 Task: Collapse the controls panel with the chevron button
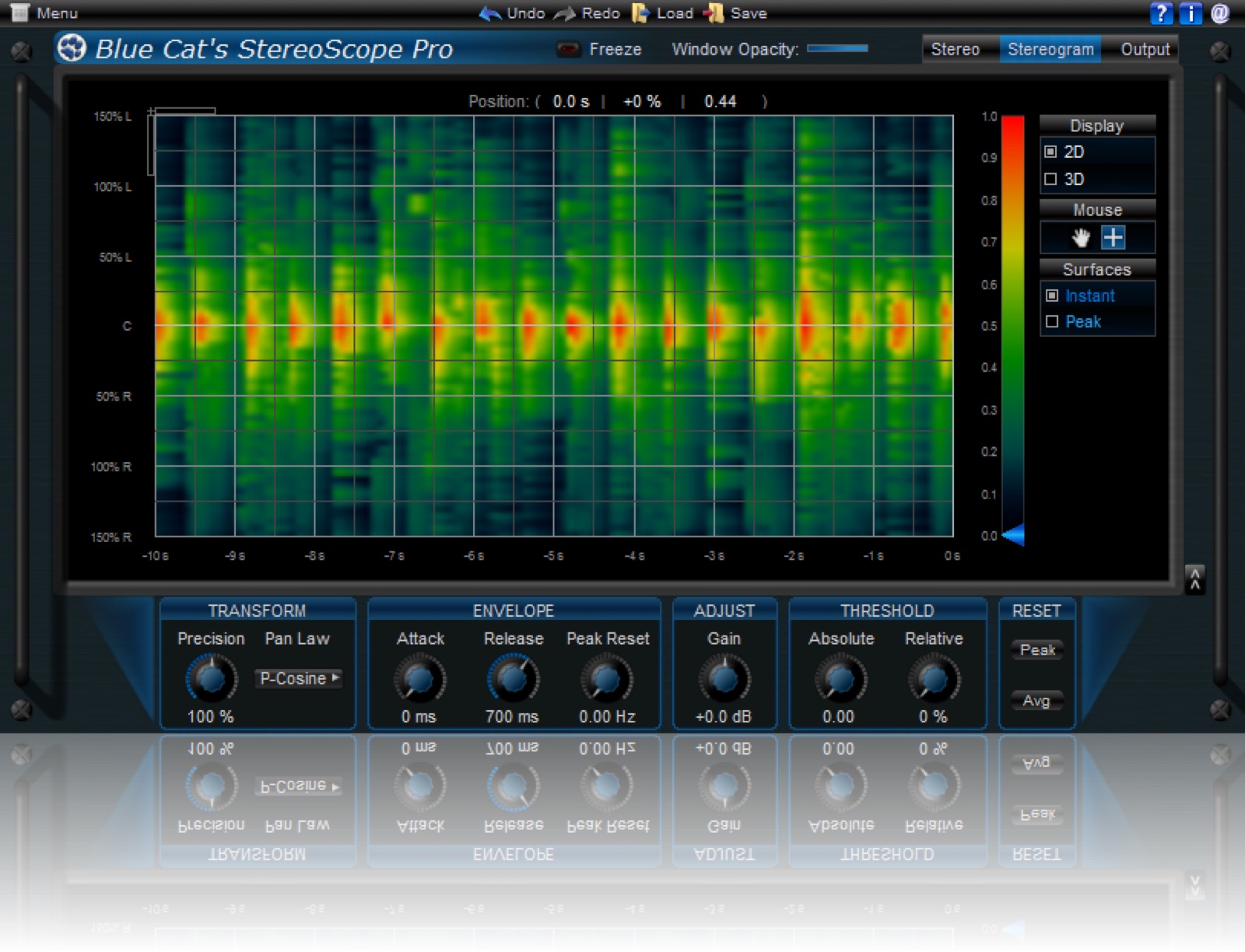[x=1195, y=579]
